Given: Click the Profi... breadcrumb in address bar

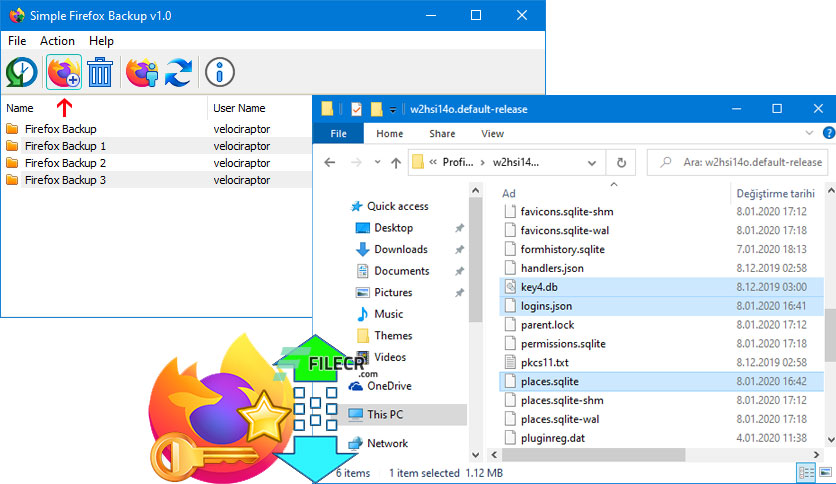Looking at the screenshot, I should (458, 163).
